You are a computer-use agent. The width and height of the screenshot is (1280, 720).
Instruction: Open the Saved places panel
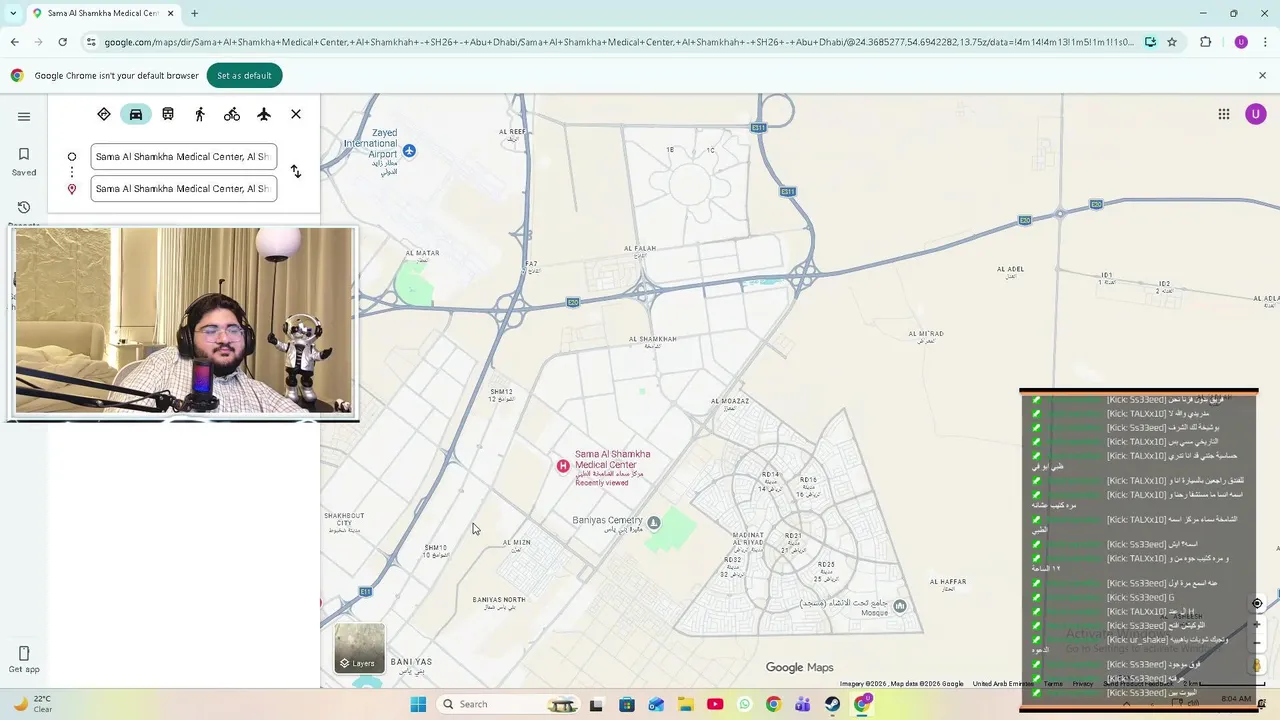click(x=24, y=162)
